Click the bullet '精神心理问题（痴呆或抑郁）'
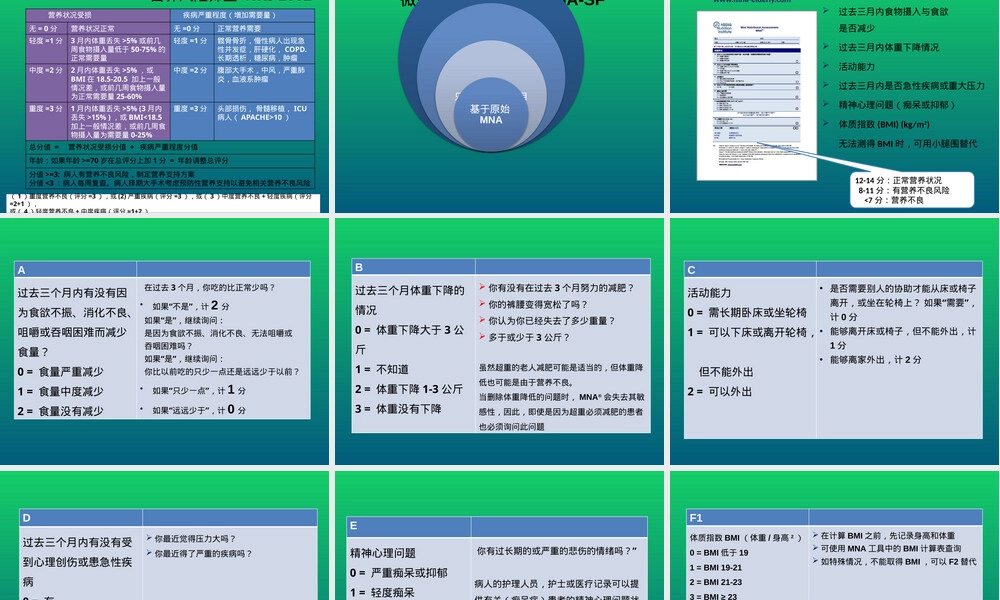Screen dimensions: 1000x600 pyautogui.click(x=899, y=105)
